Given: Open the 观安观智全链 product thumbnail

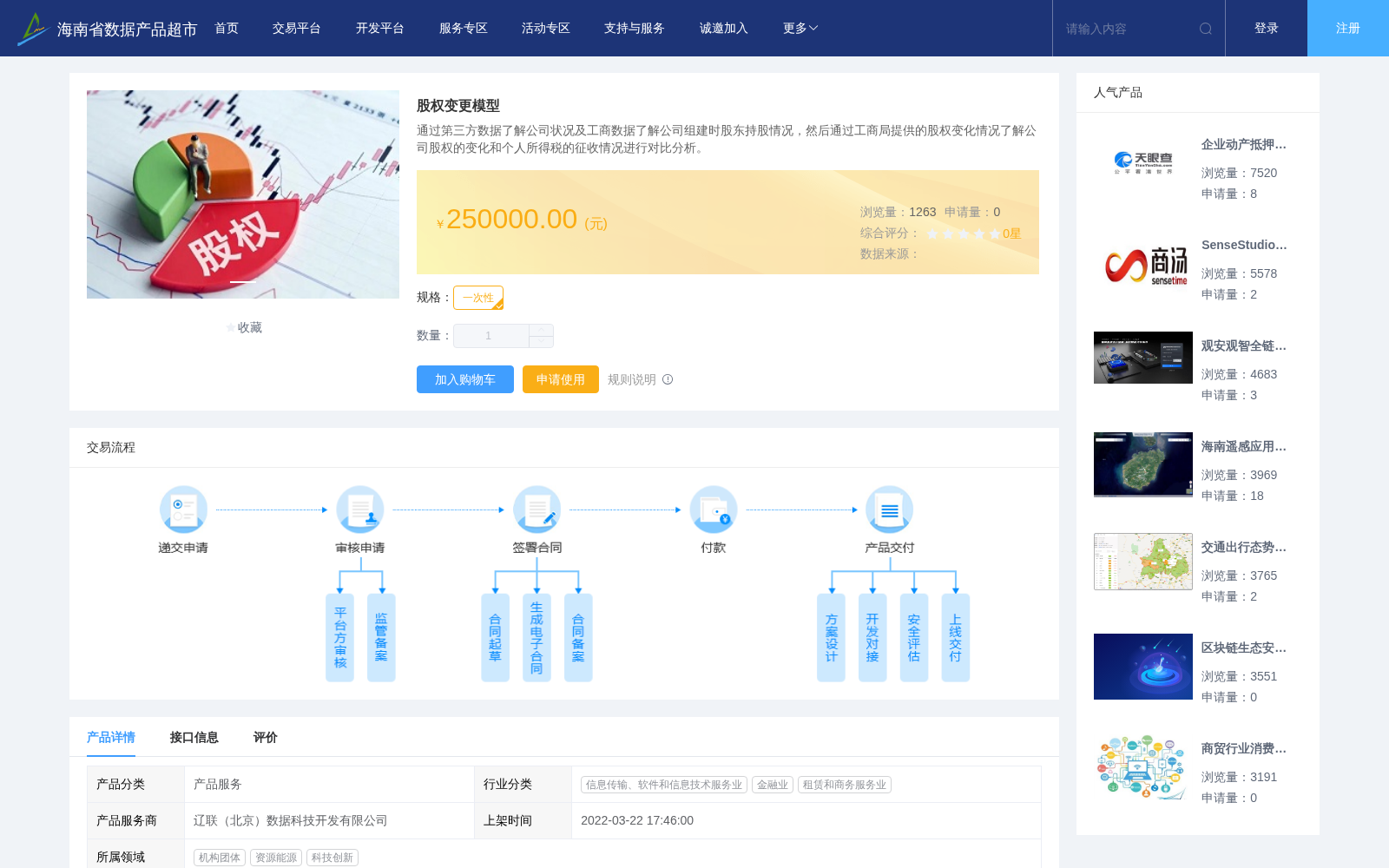Looking at the screenshot, I should [1143, 358].
